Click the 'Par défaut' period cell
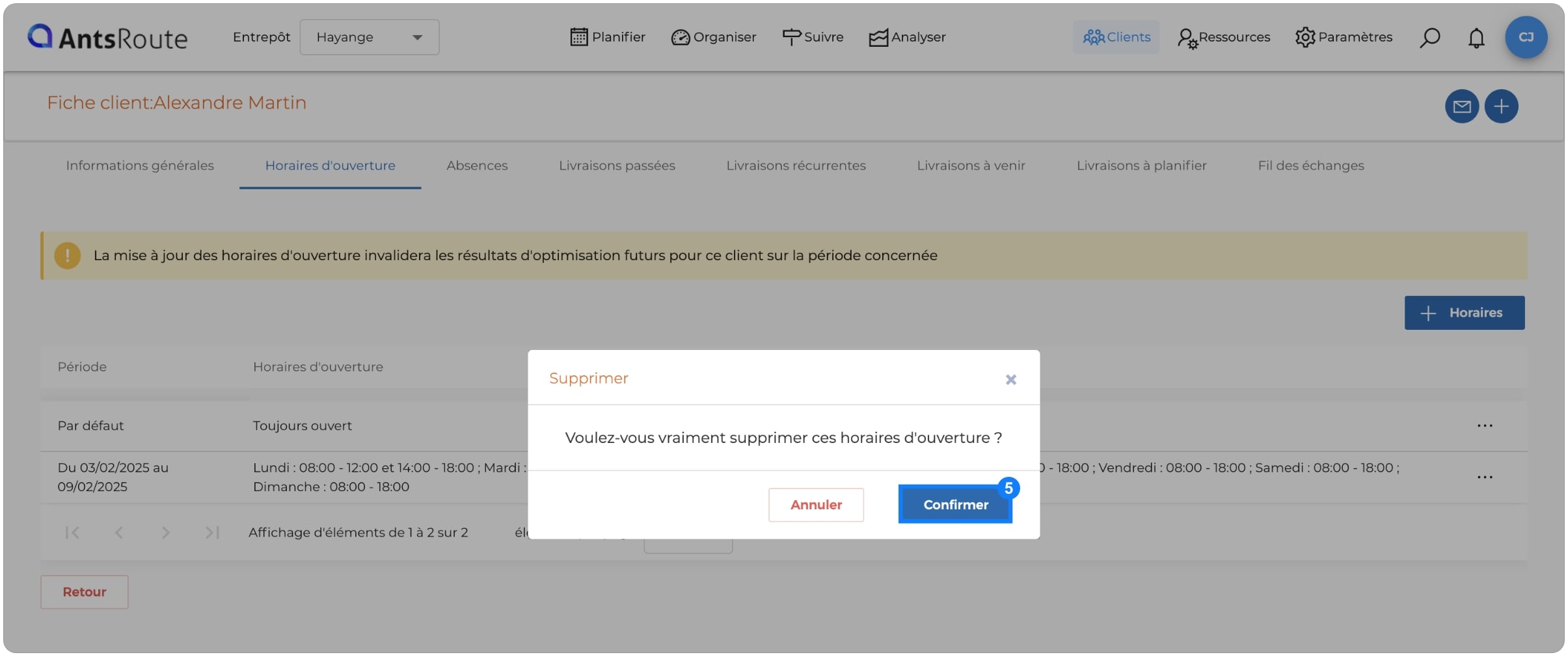The width and height of the screenshot is (1568, 657). coord(90,426)
